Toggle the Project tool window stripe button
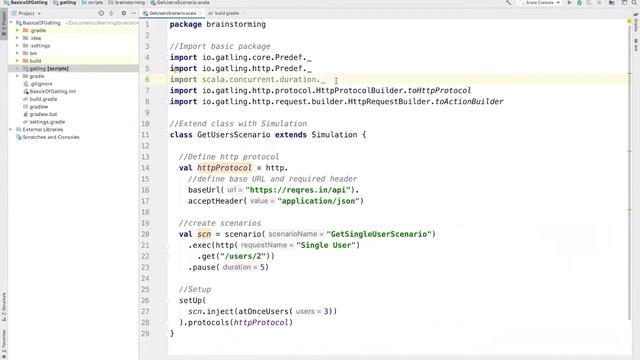Viewport: 640px width, 360px height. tap(4, 24)
